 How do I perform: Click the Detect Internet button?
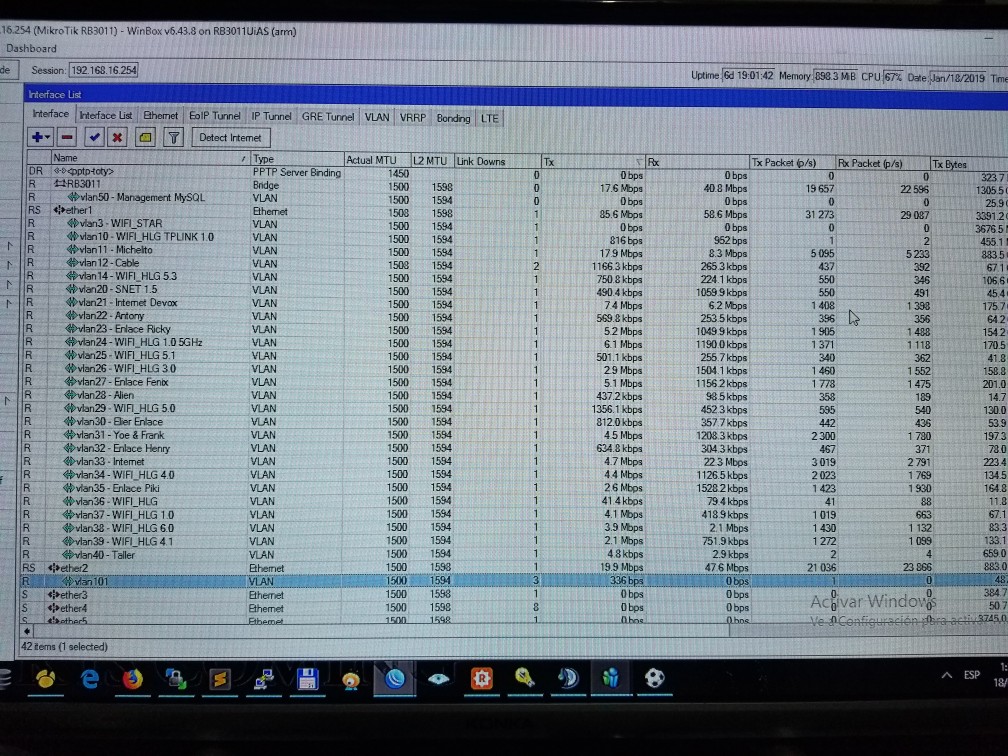(x=230, y=138)
